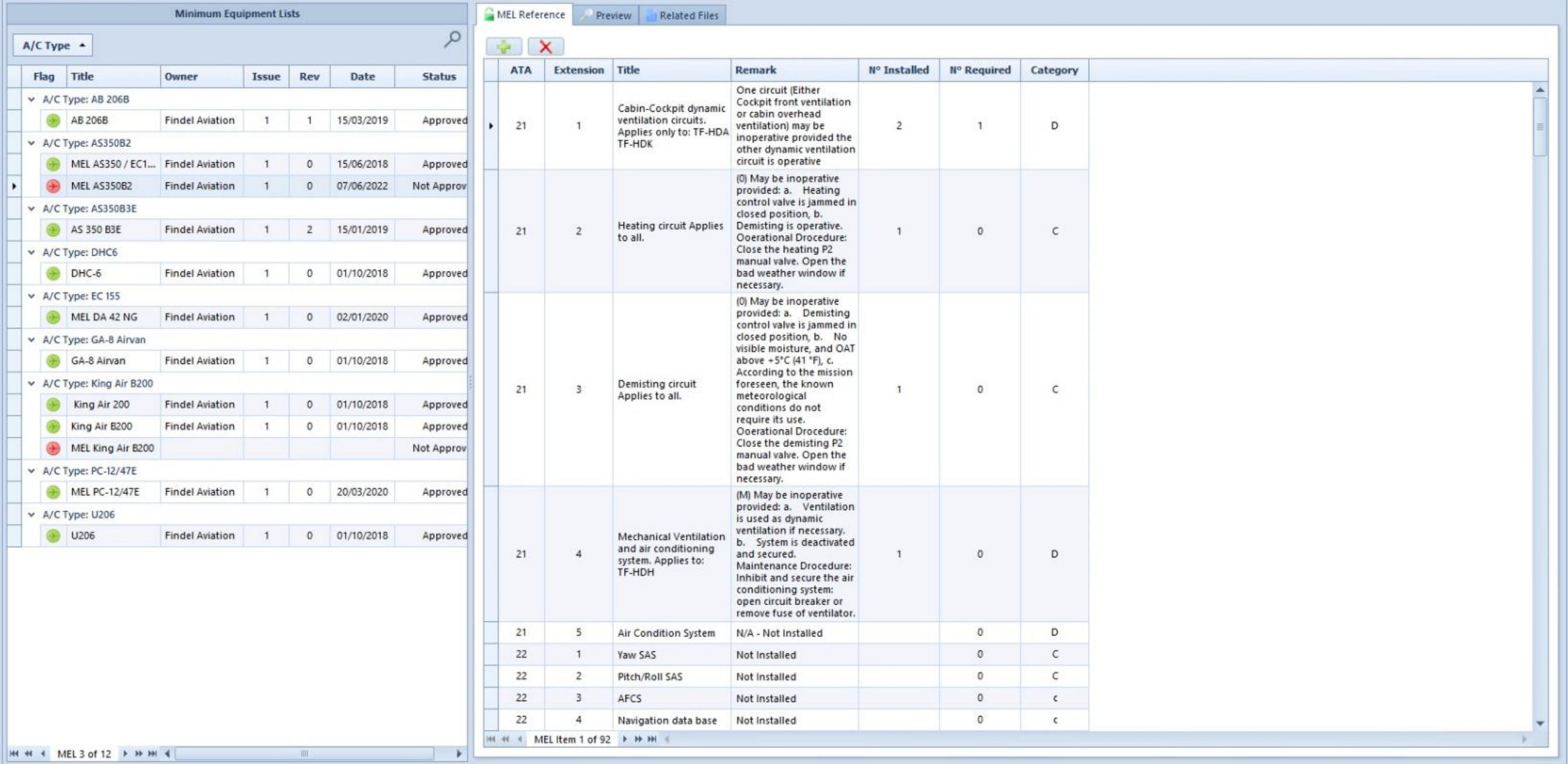Collapse the A/C Type: GA-8 Airvan group
This screenshot has width=1568, height=764.
click(x=31, y=340)
